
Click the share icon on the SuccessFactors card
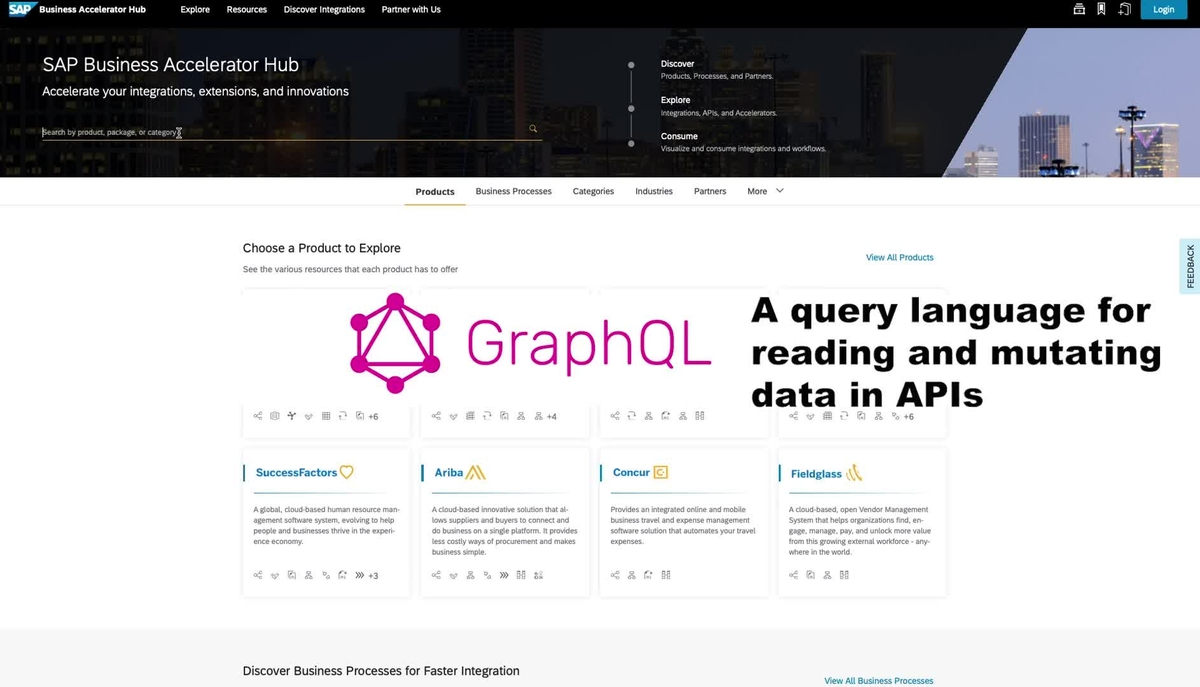click(x=257, y=575)
